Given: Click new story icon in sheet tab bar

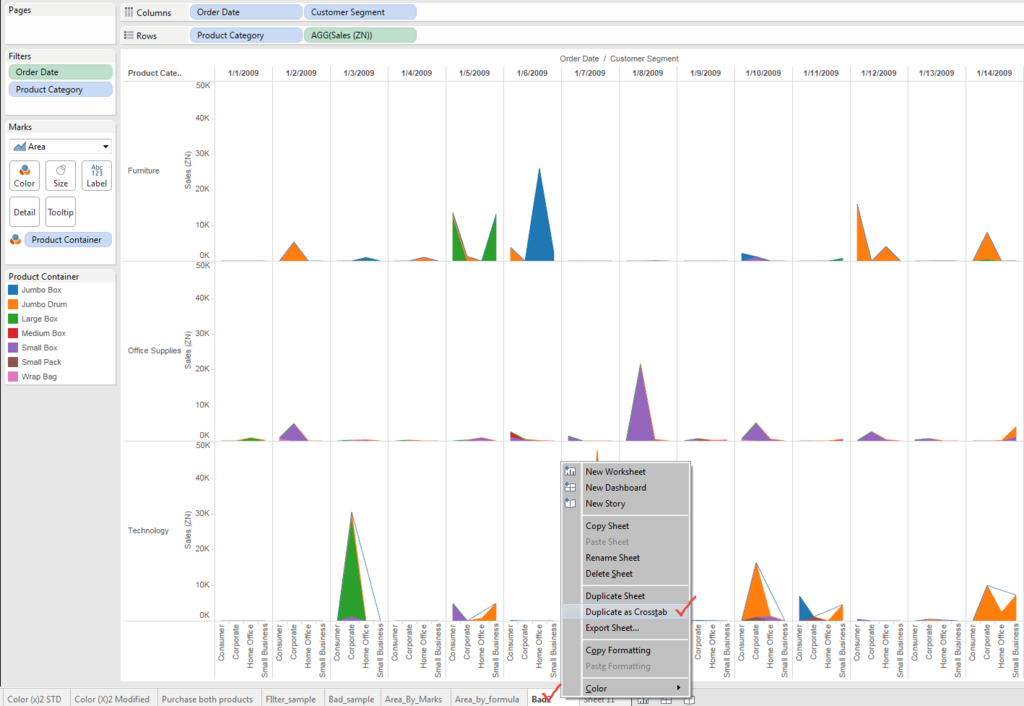Looking at the screenshot, I should click(688, 700).
